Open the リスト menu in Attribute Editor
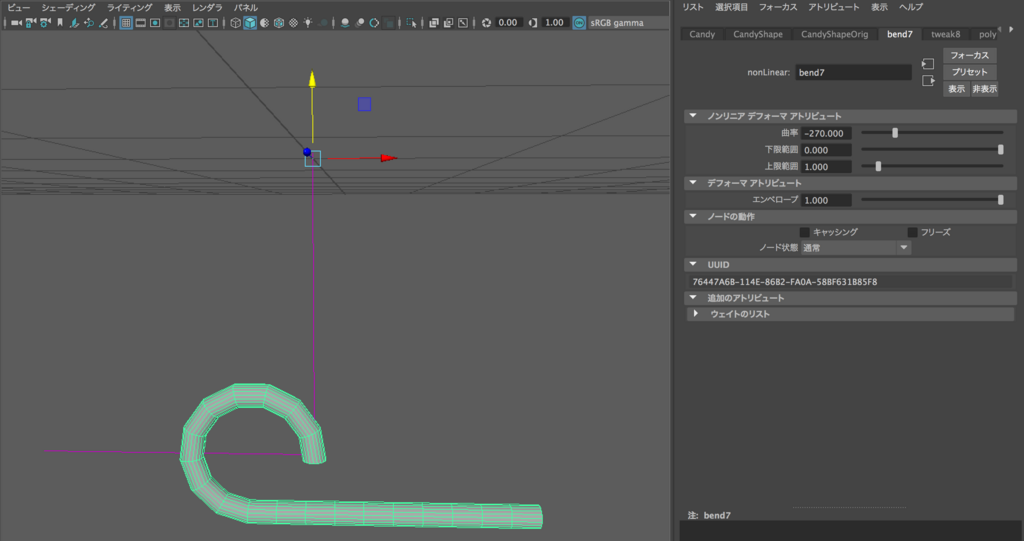The height and width of the screenshot is (541, 1024). pos(693,7)
